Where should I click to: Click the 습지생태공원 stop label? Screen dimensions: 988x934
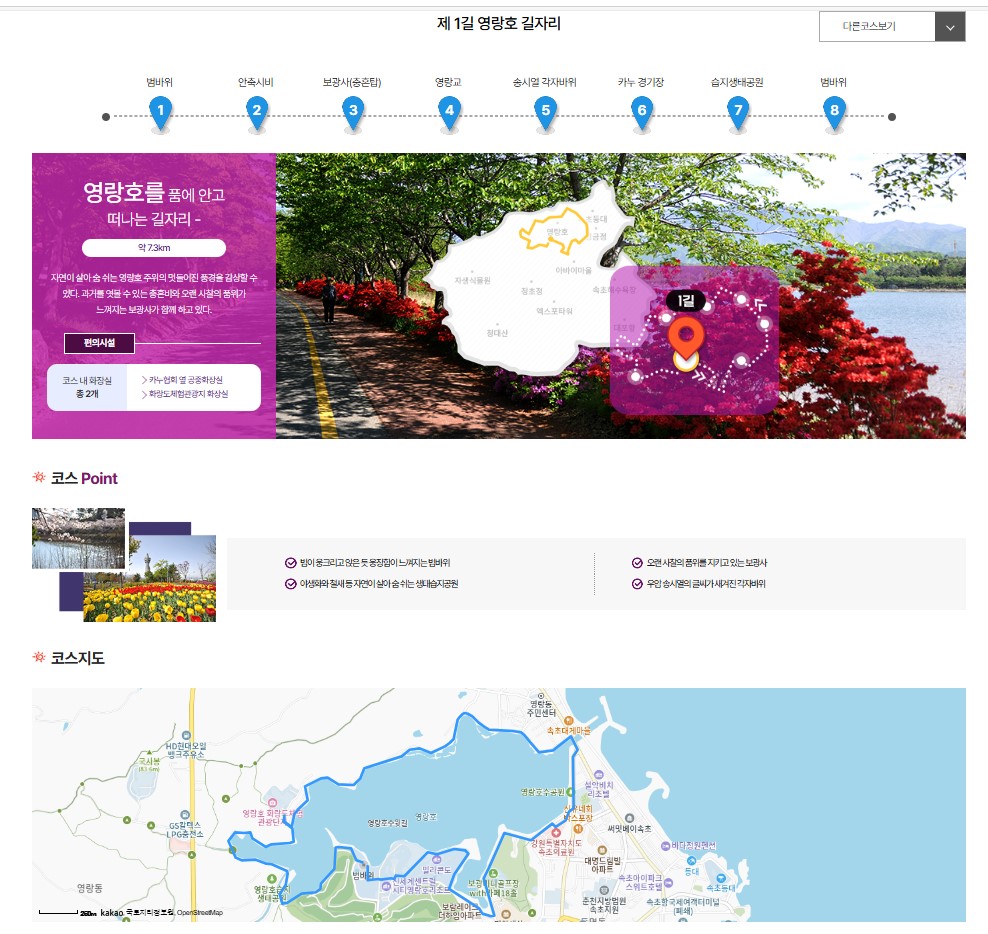pyautogui.click(x=737, y=82)
